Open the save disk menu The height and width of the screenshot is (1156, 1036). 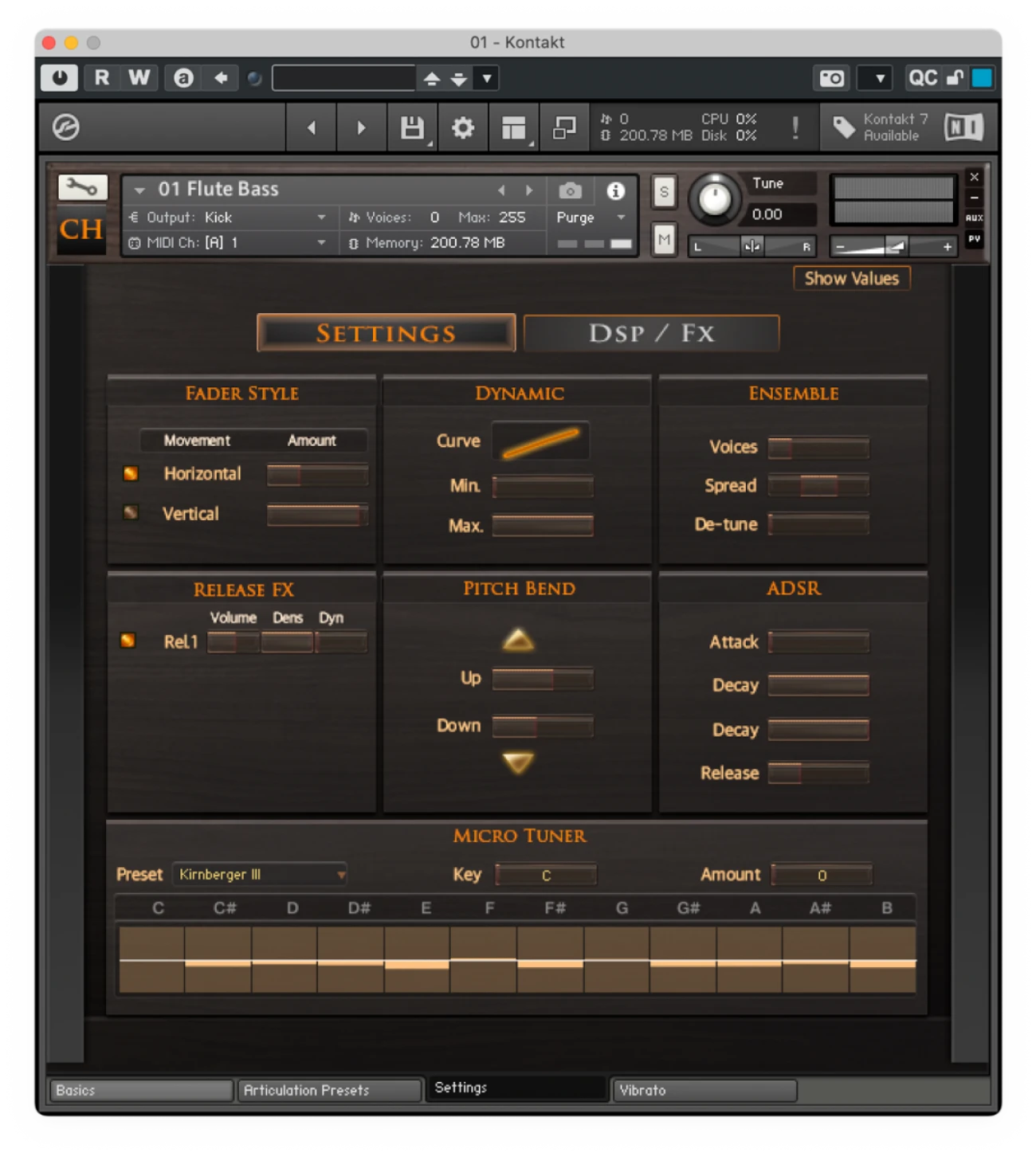coord(412,127)
